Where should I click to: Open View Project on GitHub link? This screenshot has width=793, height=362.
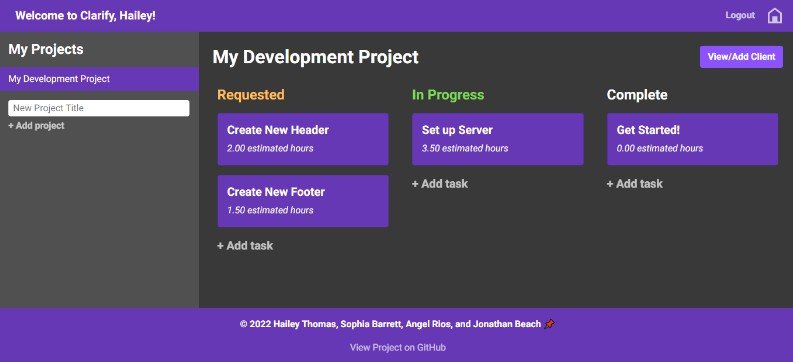[x=398, y=347]
